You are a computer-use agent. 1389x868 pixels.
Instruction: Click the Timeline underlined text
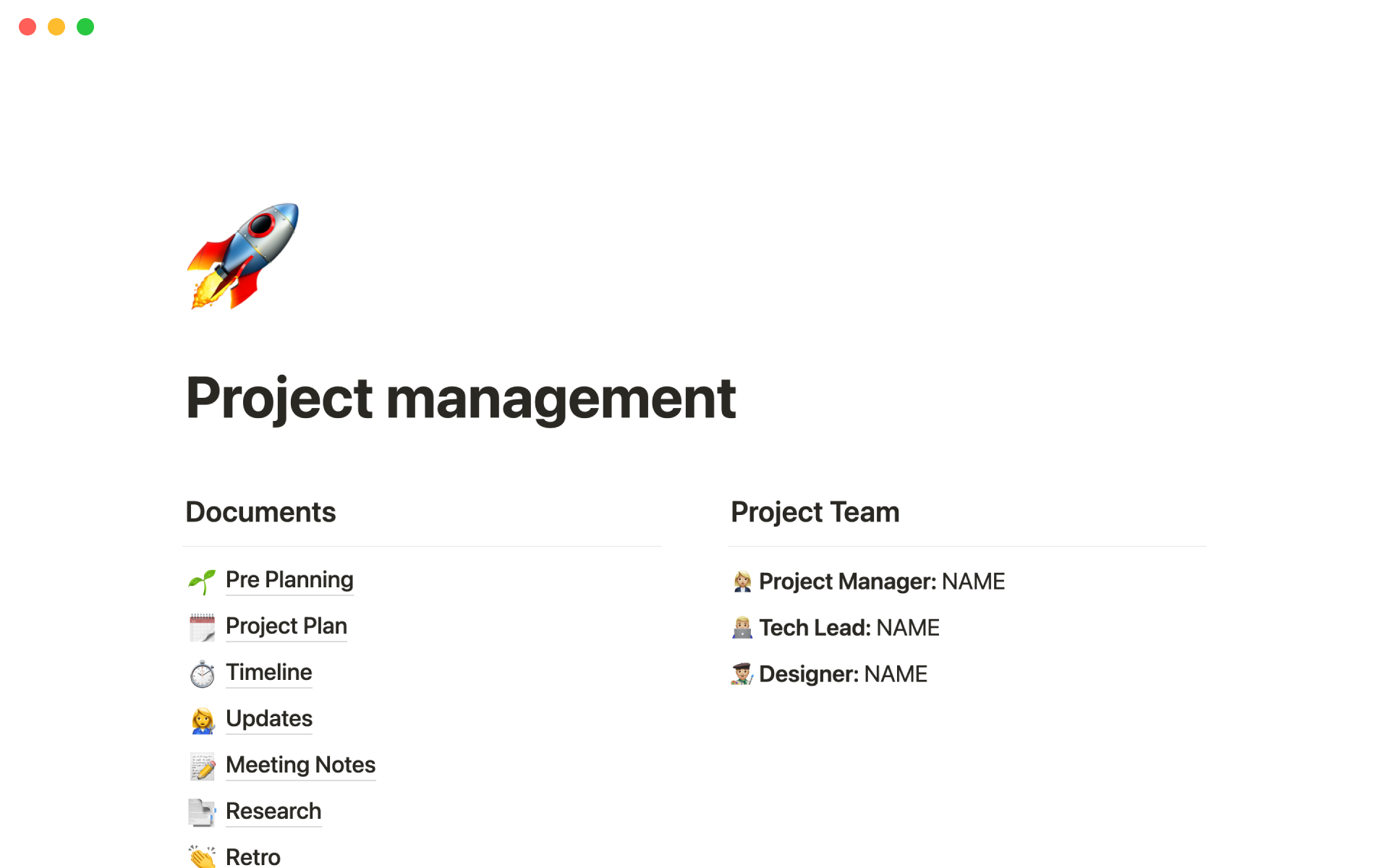[269, 672]
